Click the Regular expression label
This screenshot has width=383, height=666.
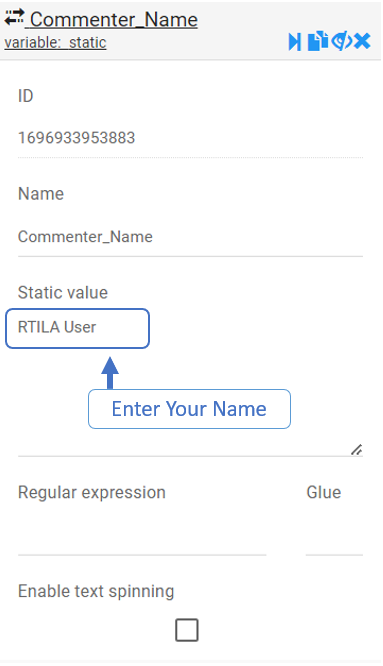92,493
